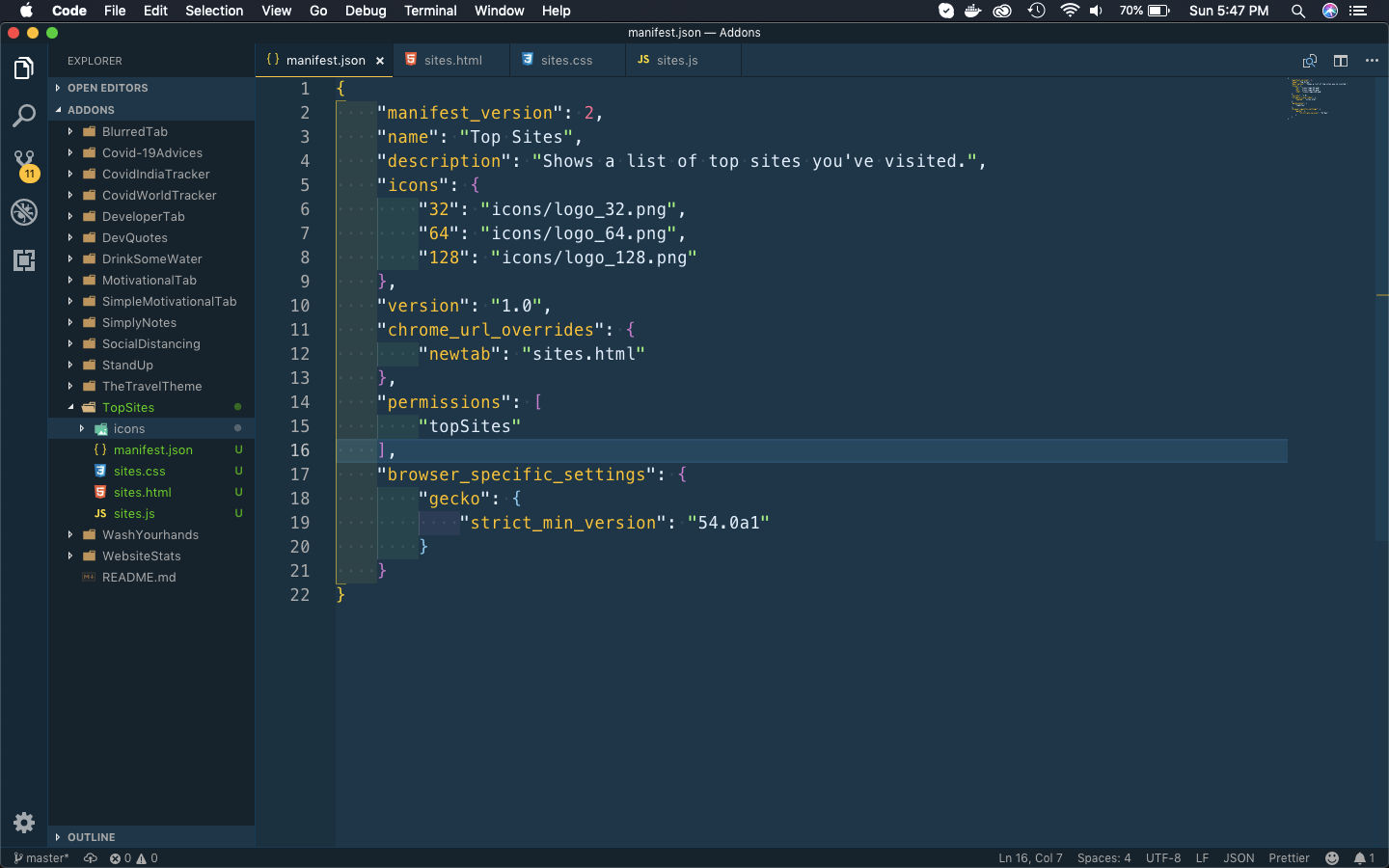
Task: Select the CovidIndiaTracker folder
Action: point(151,175)
